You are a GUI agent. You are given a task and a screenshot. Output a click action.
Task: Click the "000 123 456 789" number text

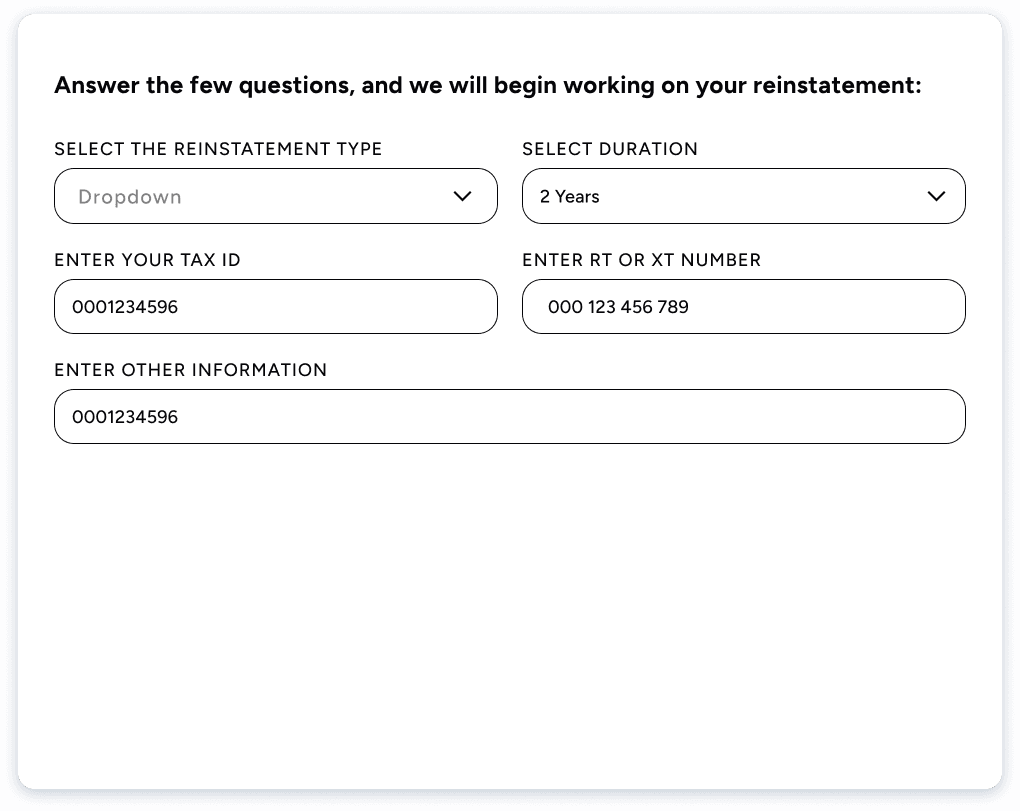point(618,307)
